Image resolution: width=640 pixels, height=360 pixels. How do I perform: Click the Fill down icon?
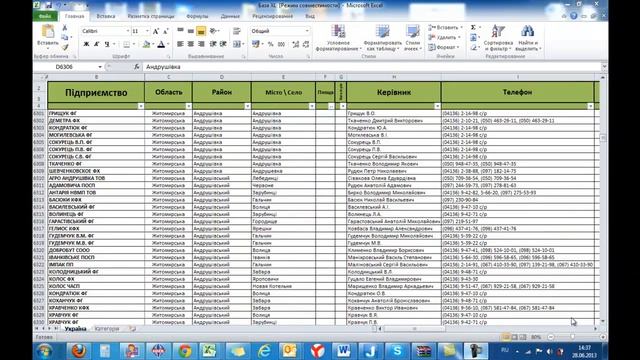(x=473, y=38)
